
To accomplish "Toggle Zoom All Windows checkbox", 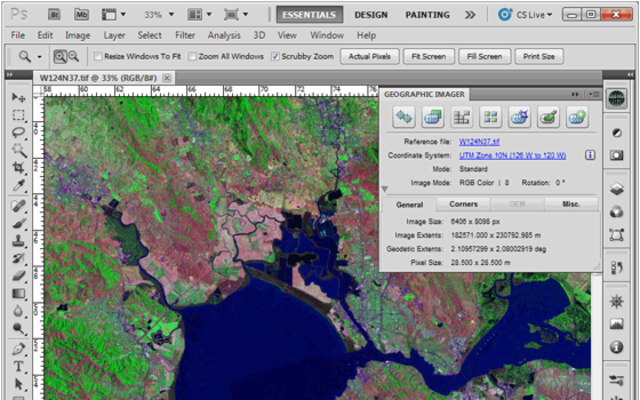I will [191, 56].
